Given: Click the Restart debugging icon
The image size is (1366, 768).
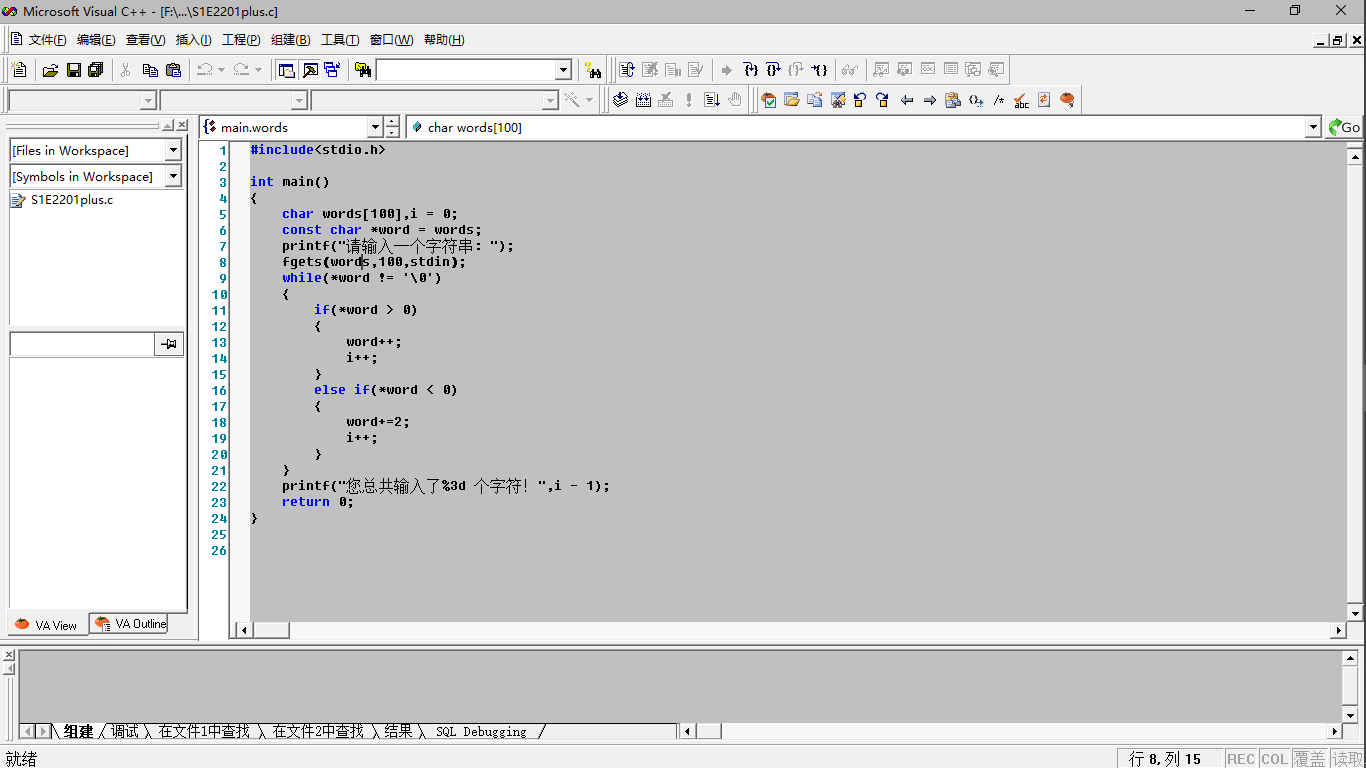Looking at the screenshot, I should coord(627,70).
